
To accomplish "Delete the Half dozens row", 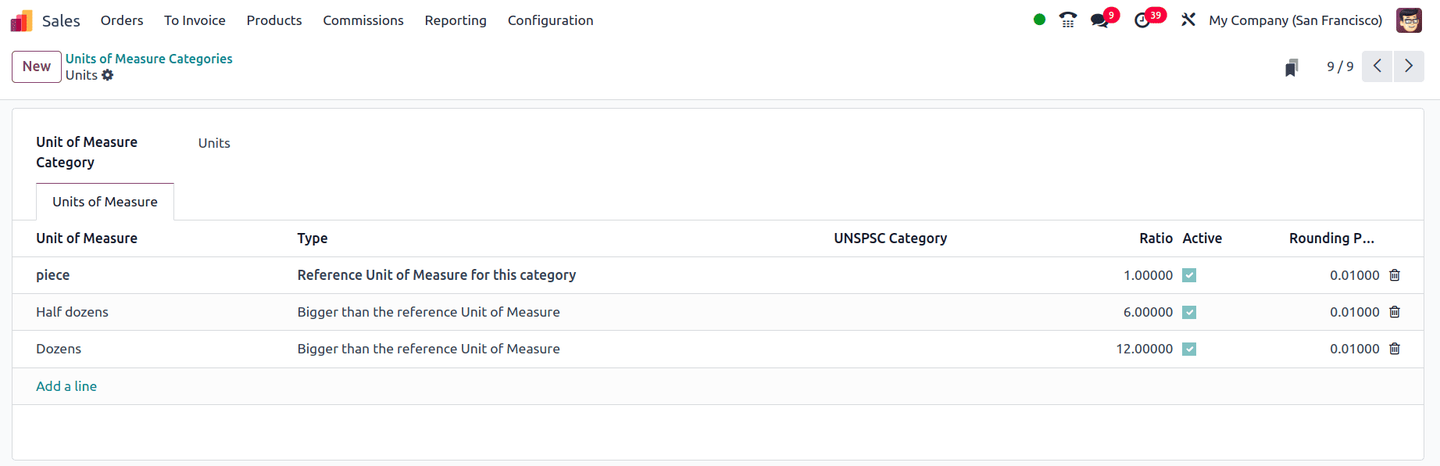I will coord(1395,312).
